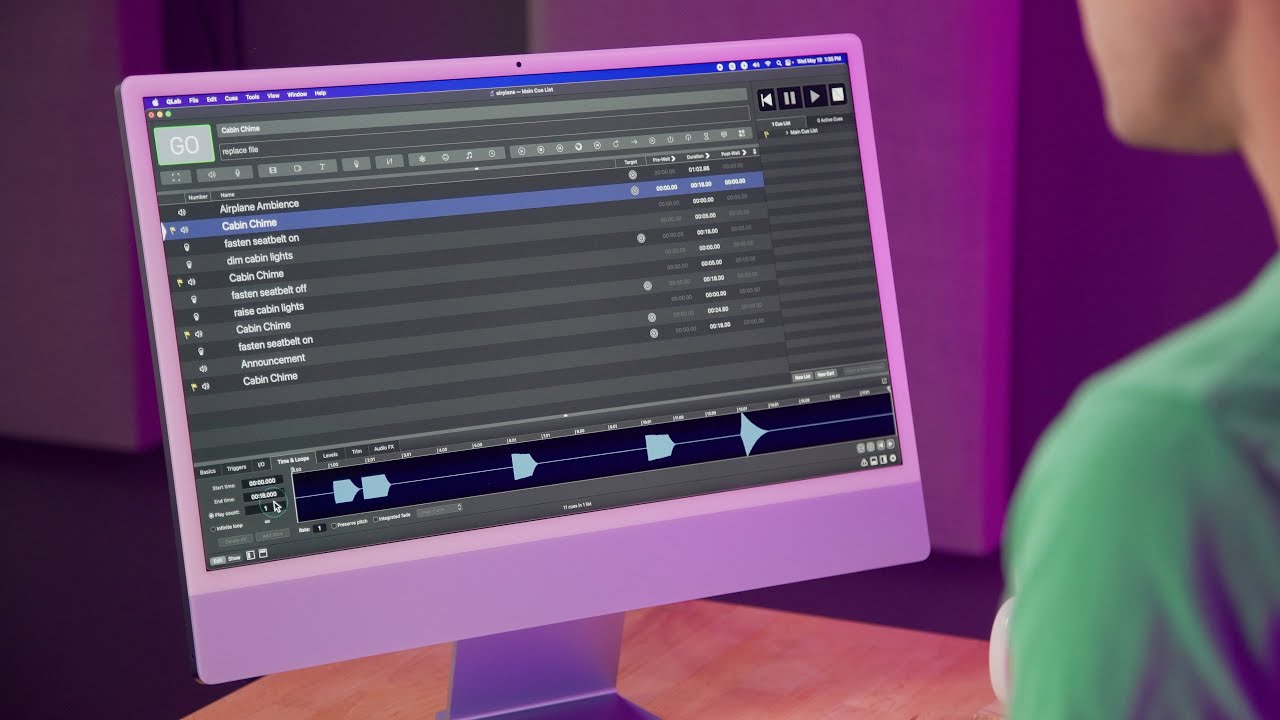This screenshot has width=1280, height=720.
Task: Click the Spotlight search icon in menu bar
Action: pos(779,63)
